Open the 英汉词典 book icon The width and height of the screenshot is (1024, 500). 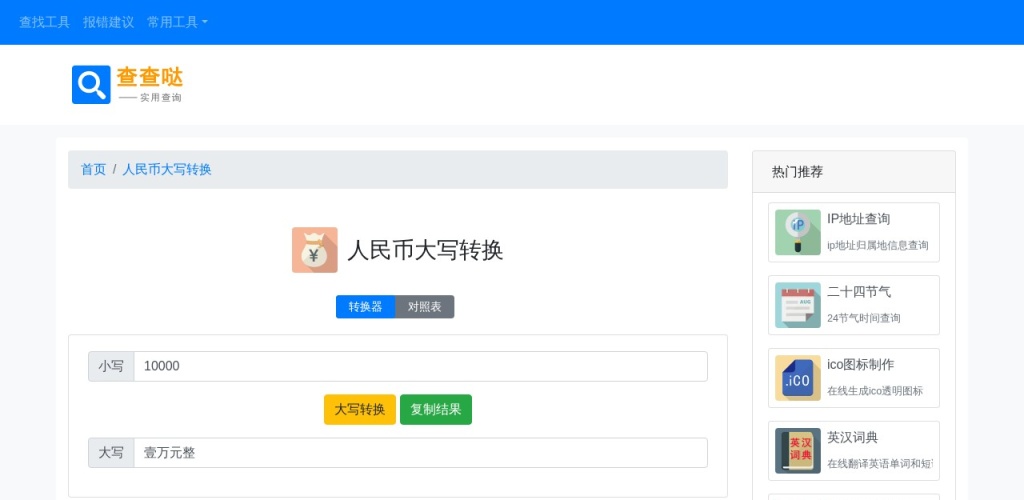(797, 451)
